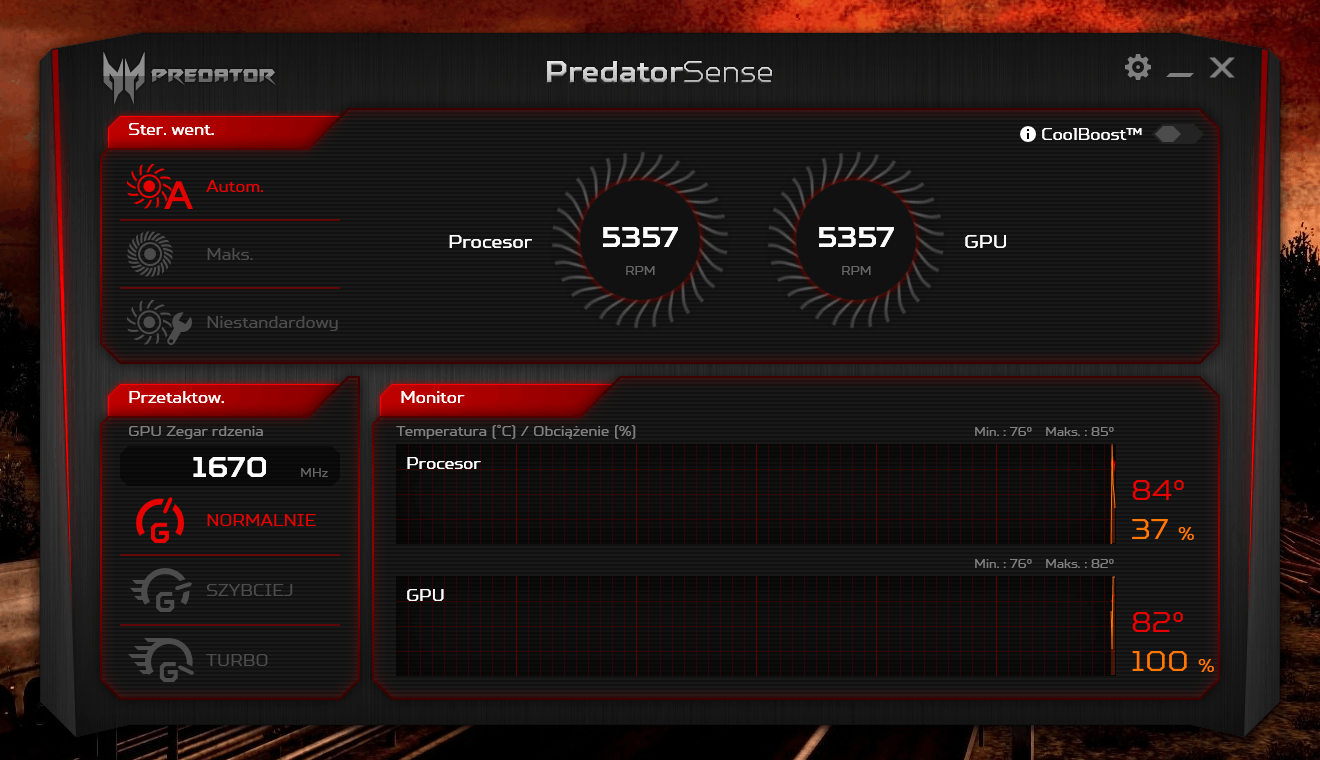Choose Niestandardowy fan control label
1320x760 pixels.
272,322
